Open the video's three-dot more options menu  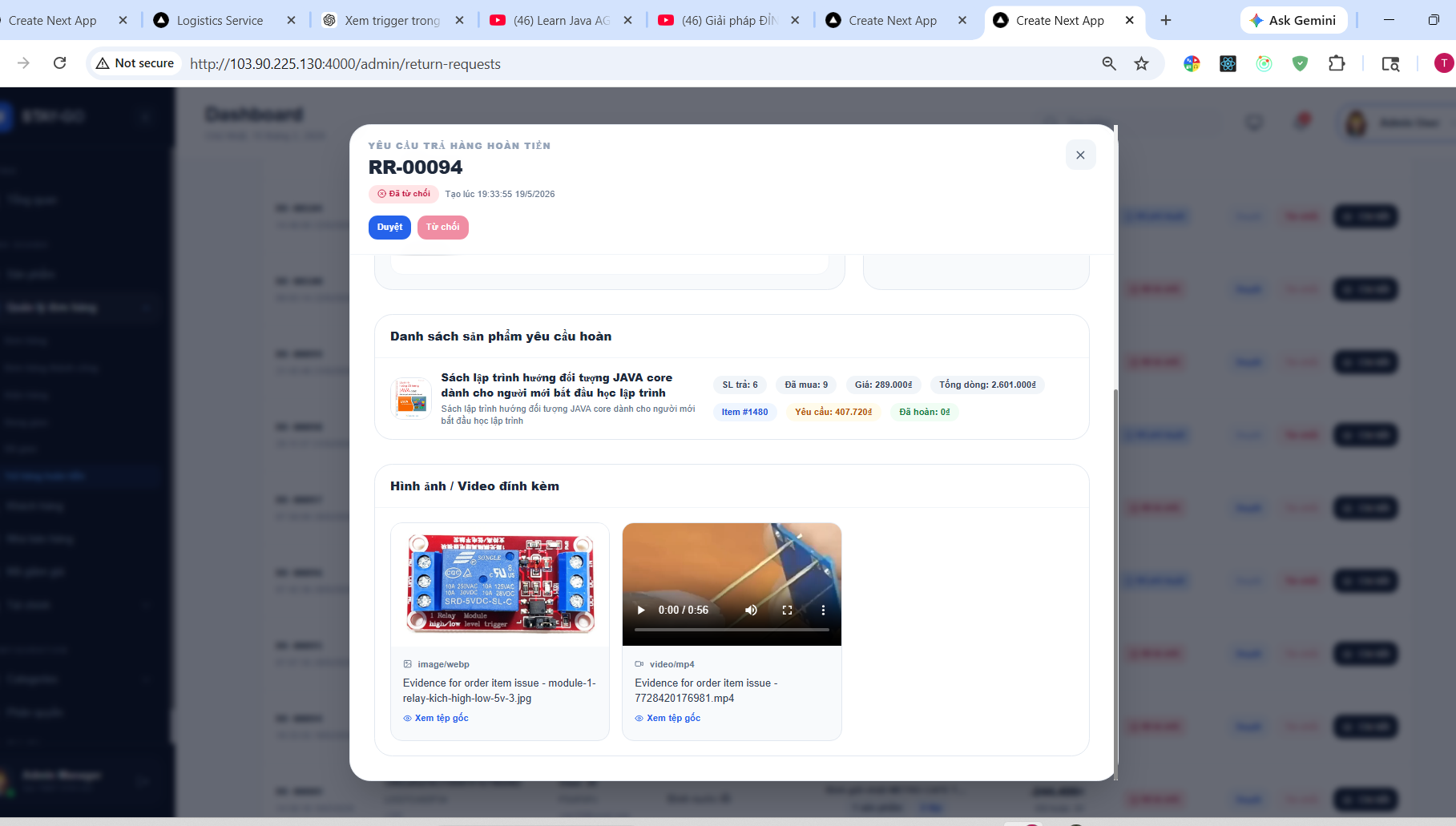[823, 610]
